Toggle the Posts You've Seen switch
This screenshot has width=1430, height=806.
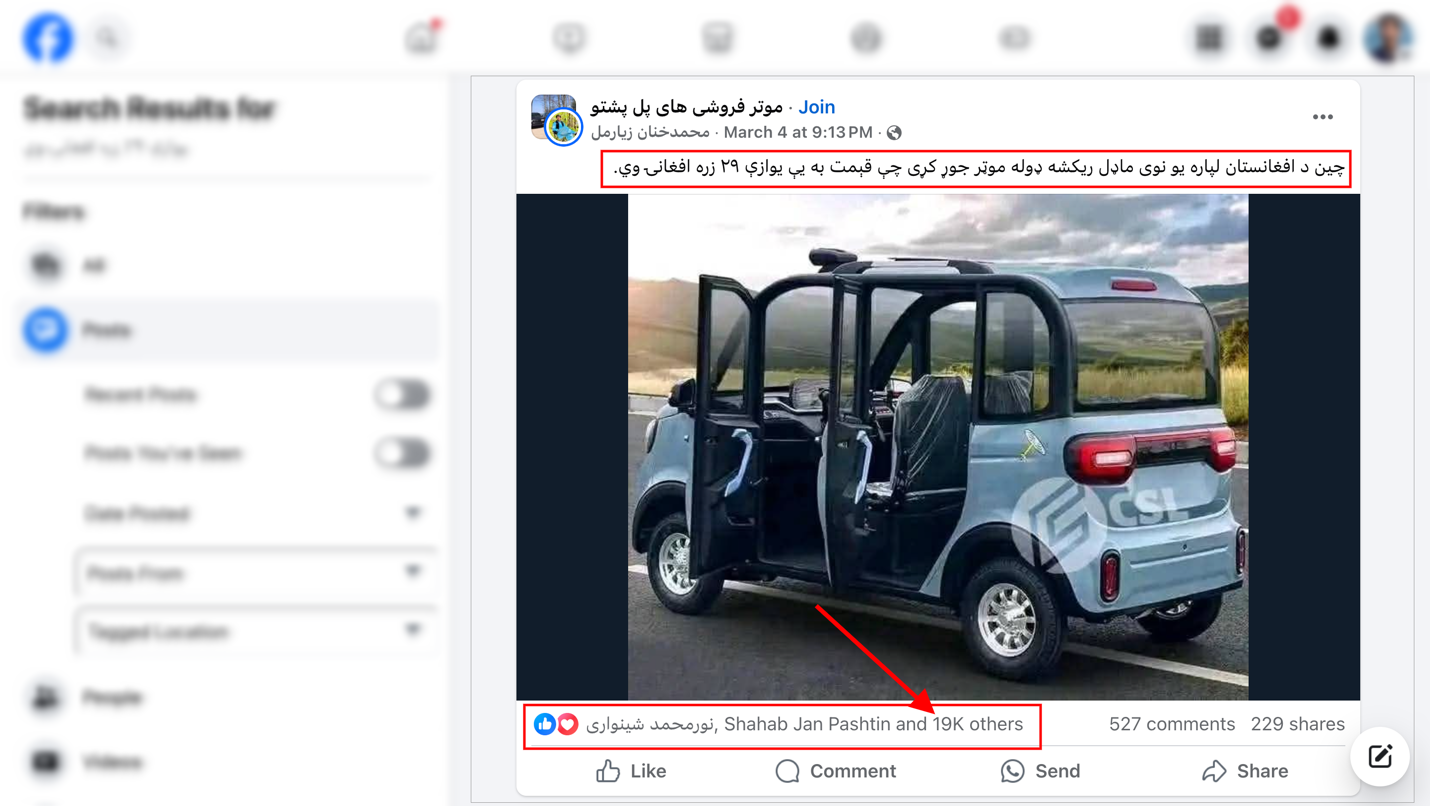click(403, 454)
